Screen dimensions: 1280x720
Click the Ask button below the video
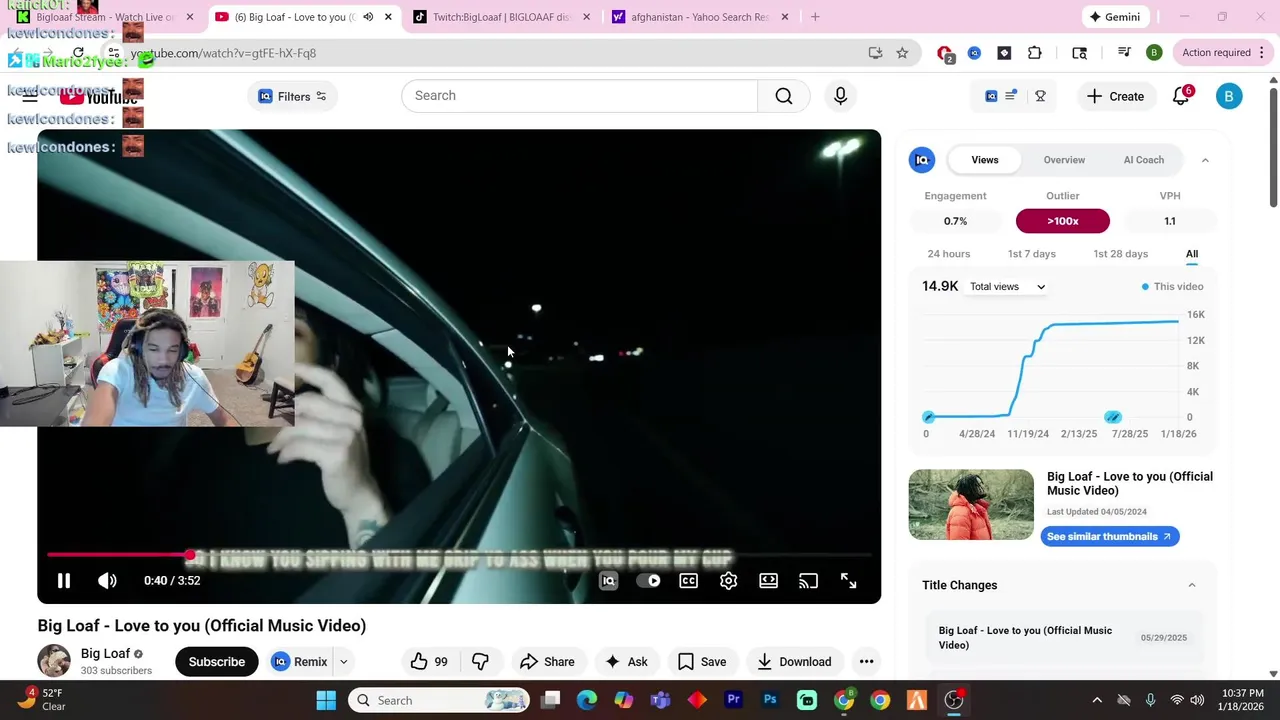[x=626, y=661]
